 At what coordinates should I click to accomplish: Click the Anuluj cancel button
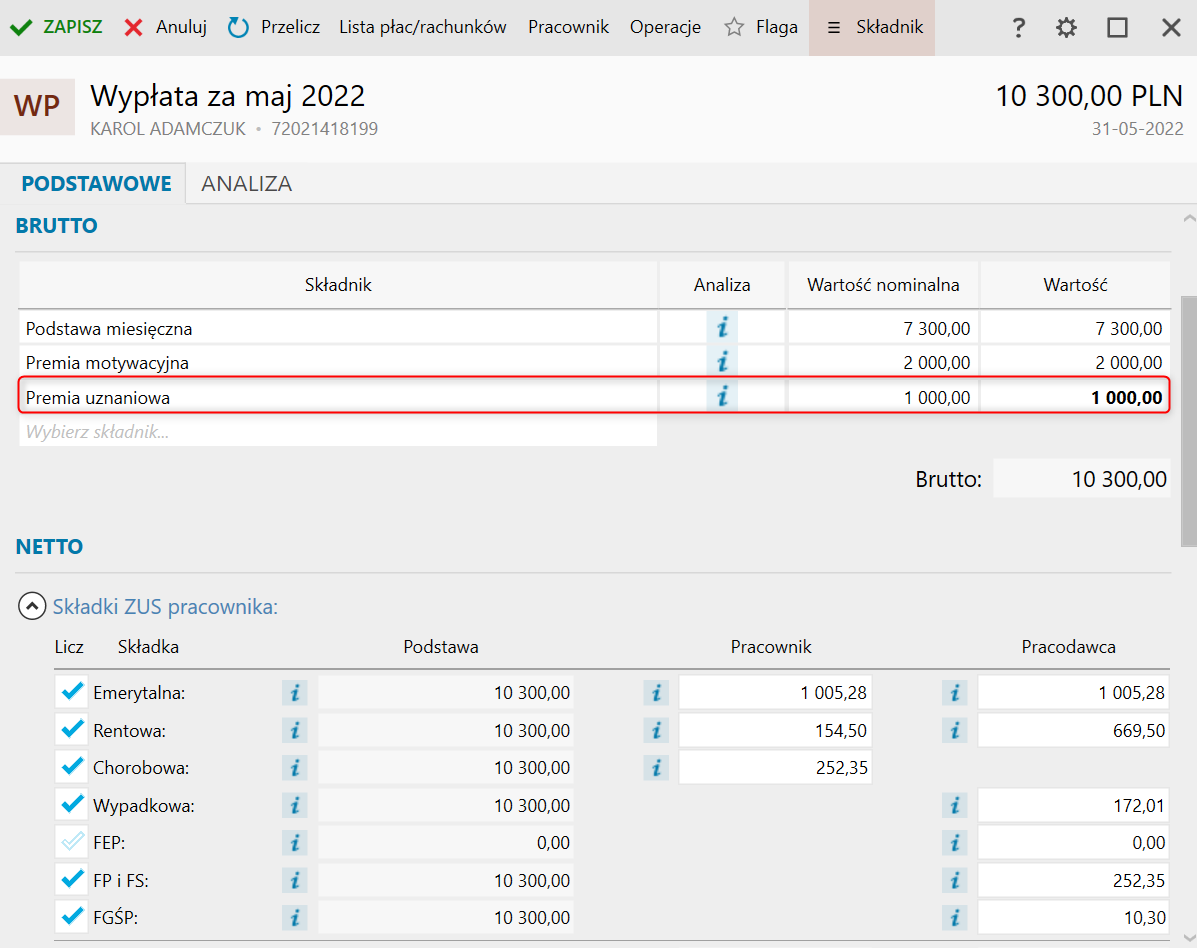point(166,28)
